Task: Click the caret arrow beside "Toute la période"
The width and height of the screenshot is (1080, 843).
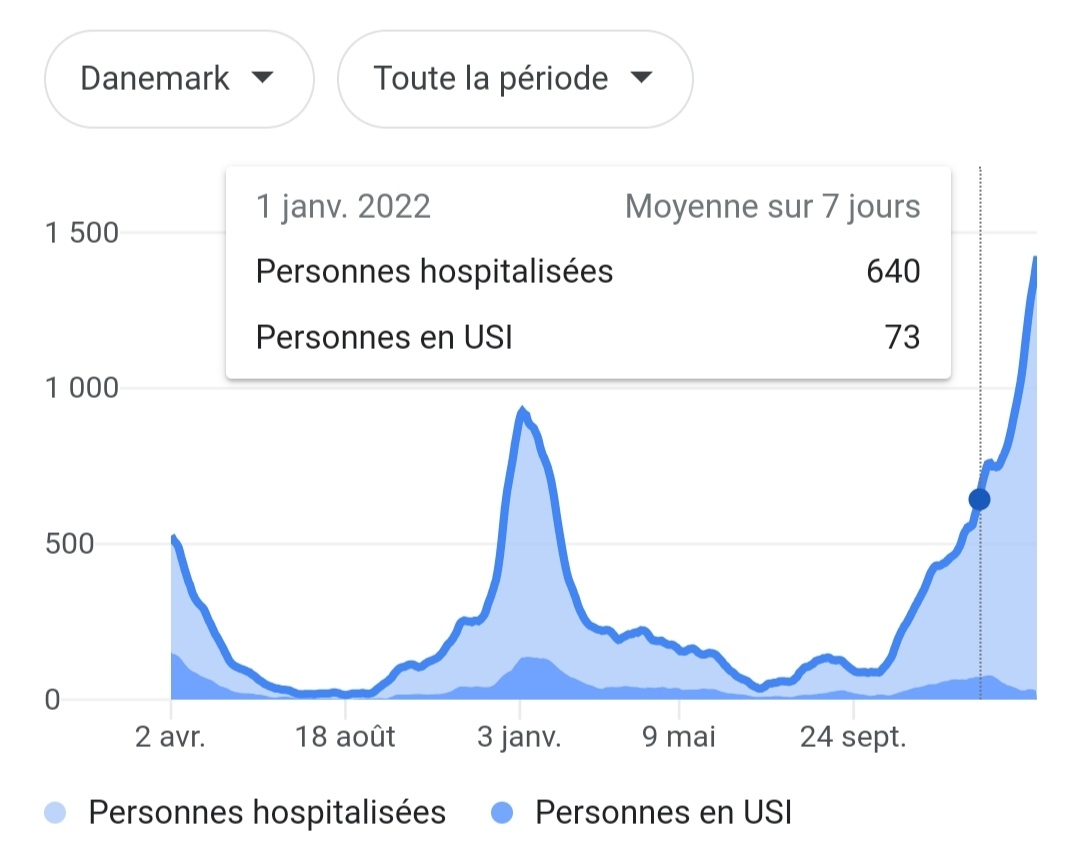Action: pos(641,77)
